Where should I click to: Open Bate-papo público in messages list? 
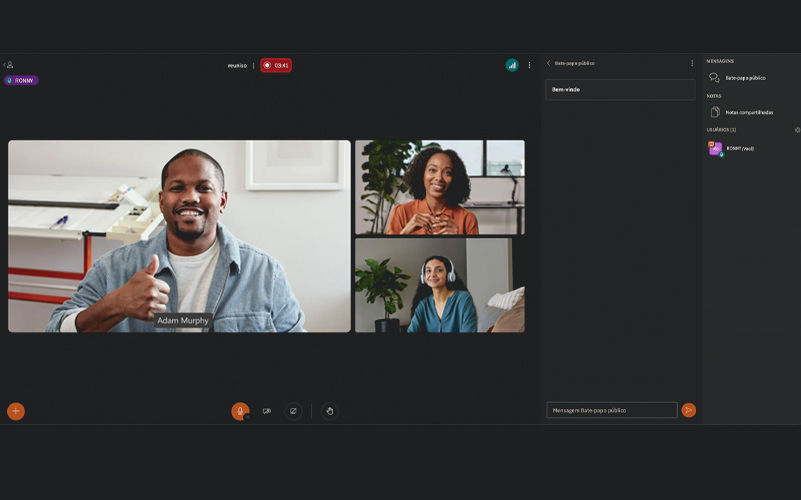[x=744, y=78]
